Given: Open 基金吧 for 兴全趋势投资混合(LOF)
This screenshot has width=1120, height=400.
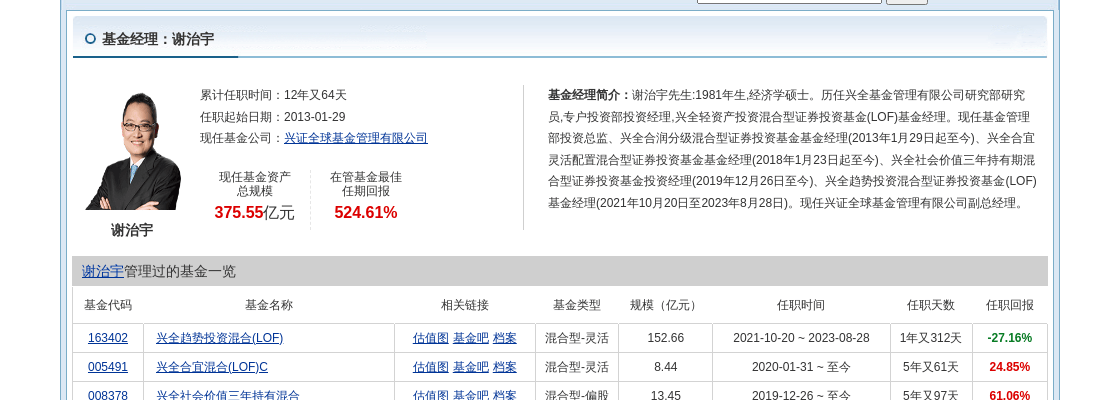Looking at the screenshot, I should (x=471, y=338).
